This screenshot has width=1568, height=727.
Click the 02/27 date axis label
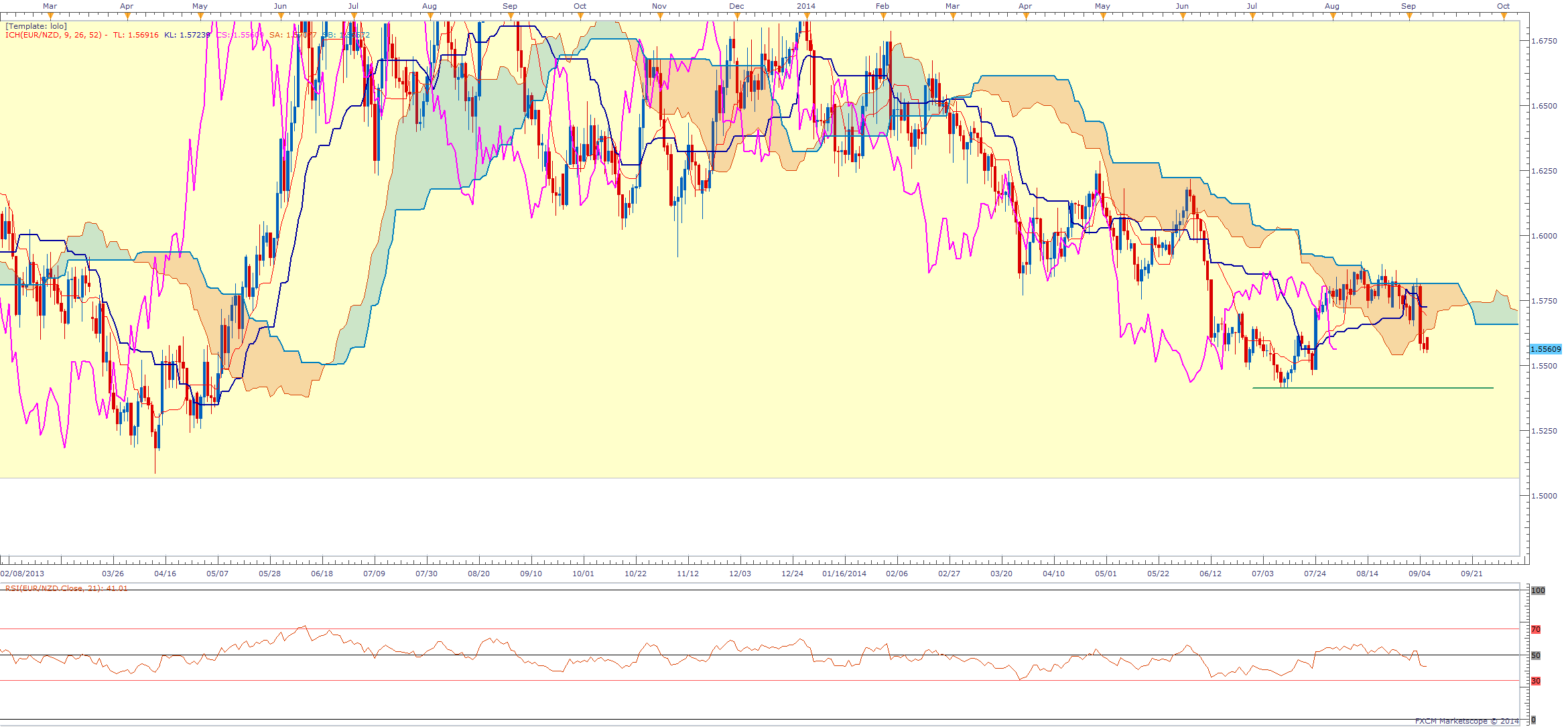point(949,574)
